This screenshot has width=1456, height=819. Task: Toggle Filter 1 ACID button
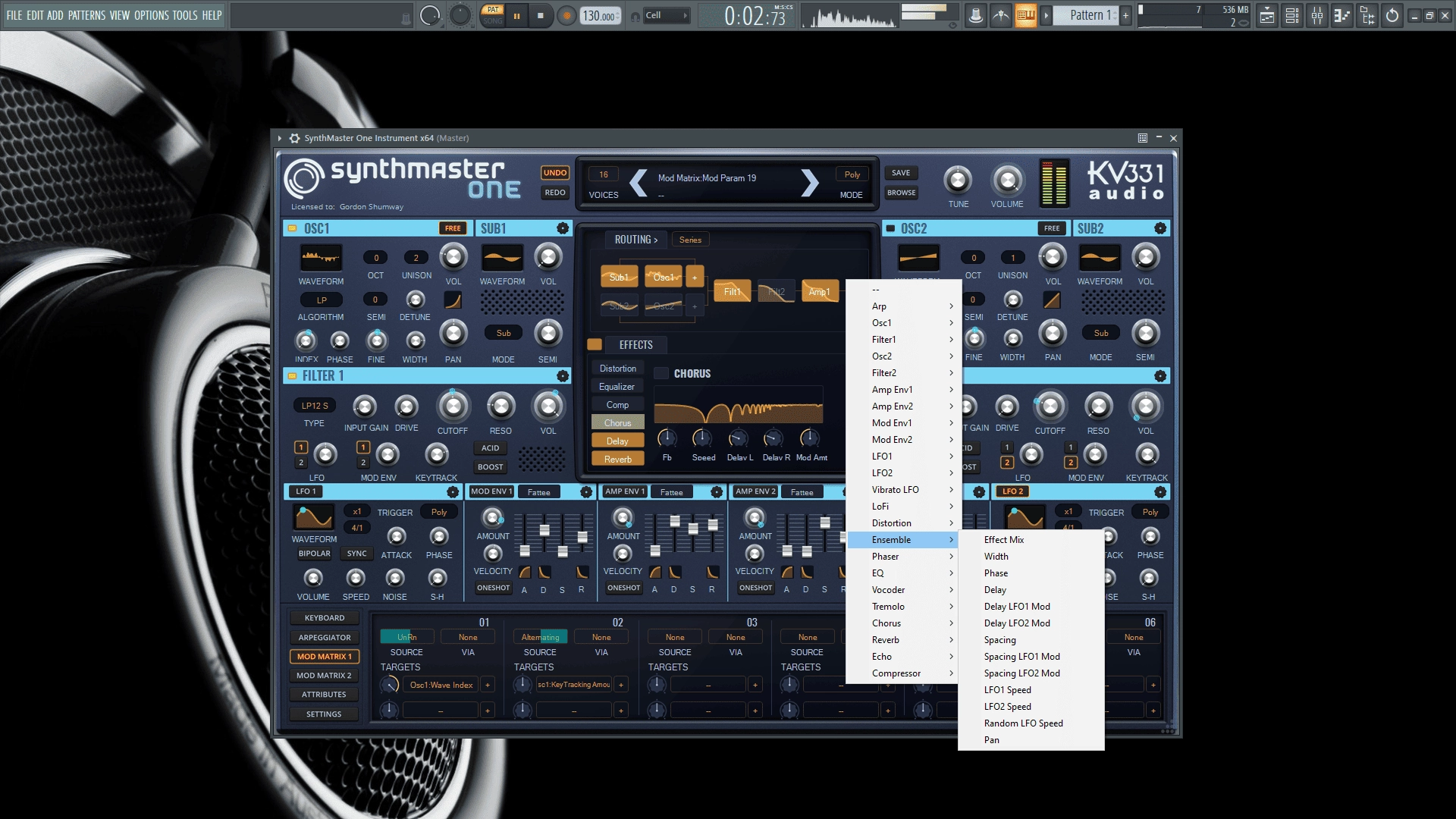[491, 448]
